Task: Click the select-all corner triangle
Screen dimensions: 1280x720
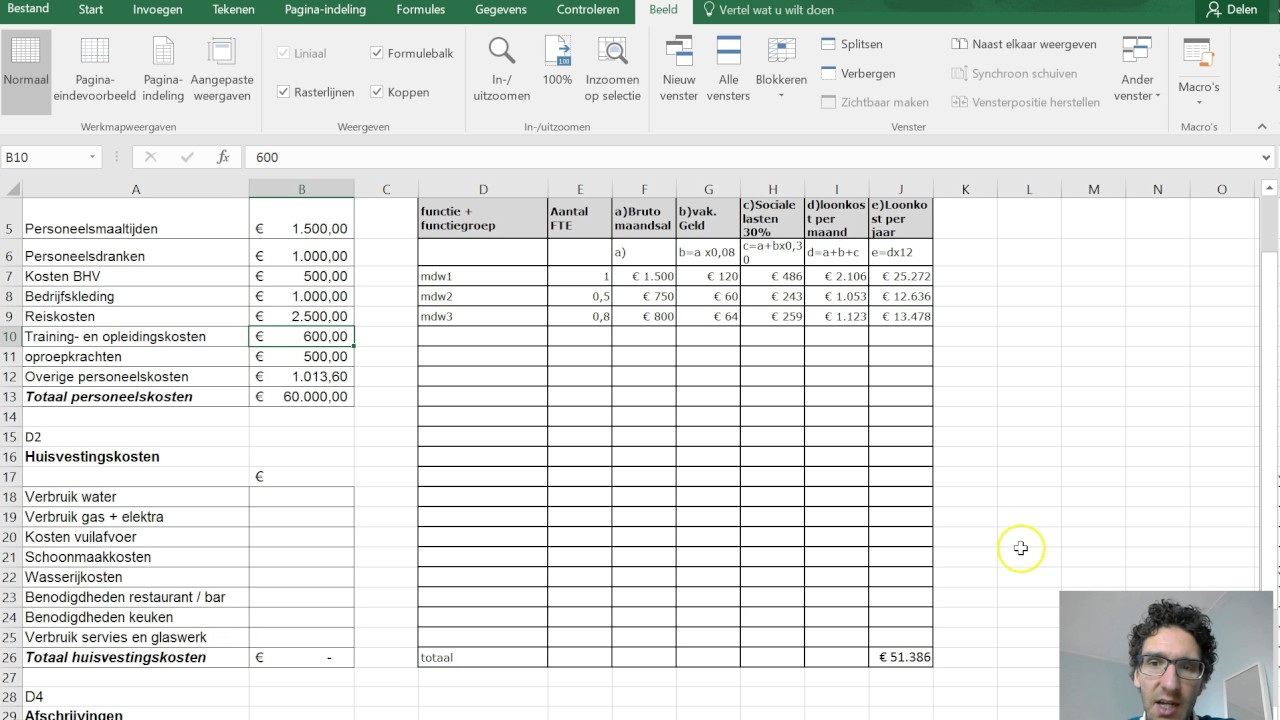Action: [12, 189]
